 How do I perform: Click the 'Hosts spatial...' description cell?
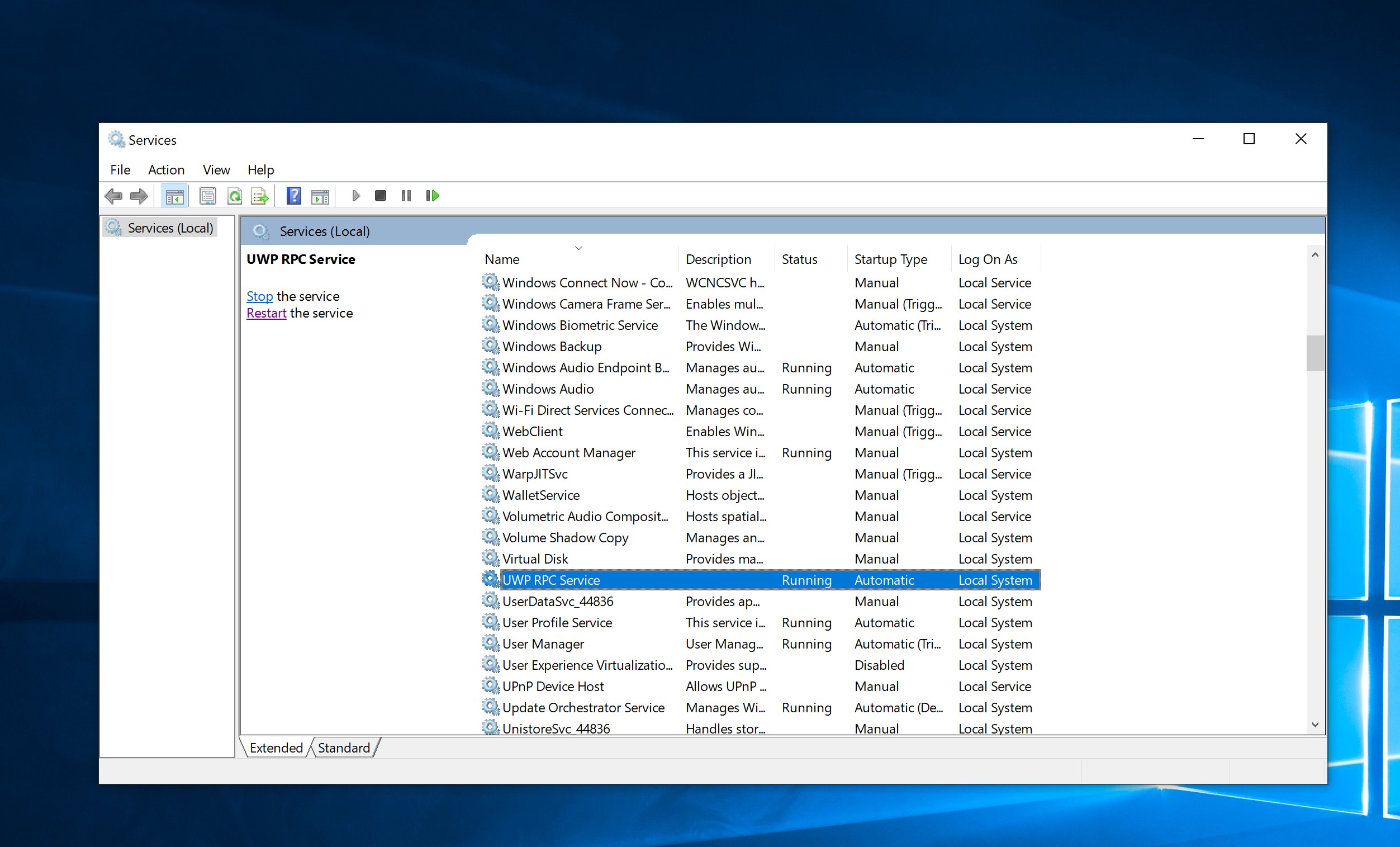[x=725, y=516]
